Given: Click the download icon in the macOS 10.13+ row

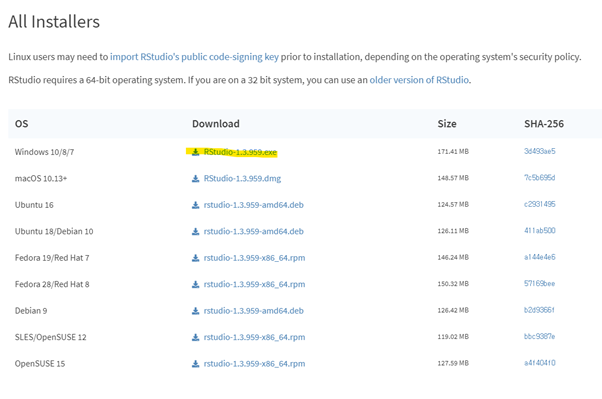Looking at the screenshot, I should click(x=195, y=179).
